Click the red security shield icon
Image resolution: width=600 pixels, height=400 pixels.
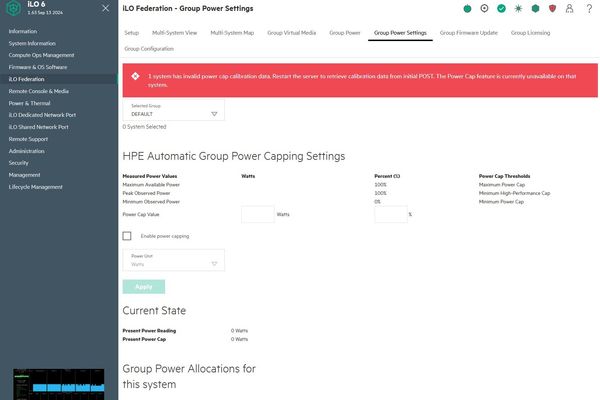pyautogui.click(x=552, y=8)
